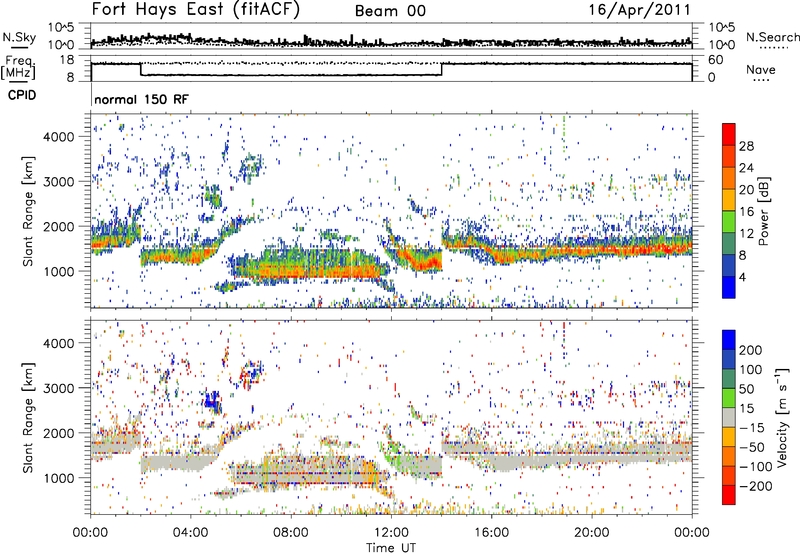Click the blue velocity patch near 2700 km

[x=212, y=401]
